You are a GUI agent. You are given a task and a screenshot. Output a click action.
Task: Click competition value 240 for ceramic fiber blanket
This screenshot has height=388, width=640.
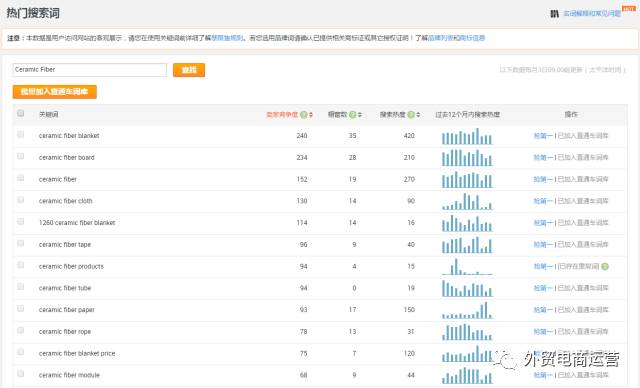coord(302,136)
